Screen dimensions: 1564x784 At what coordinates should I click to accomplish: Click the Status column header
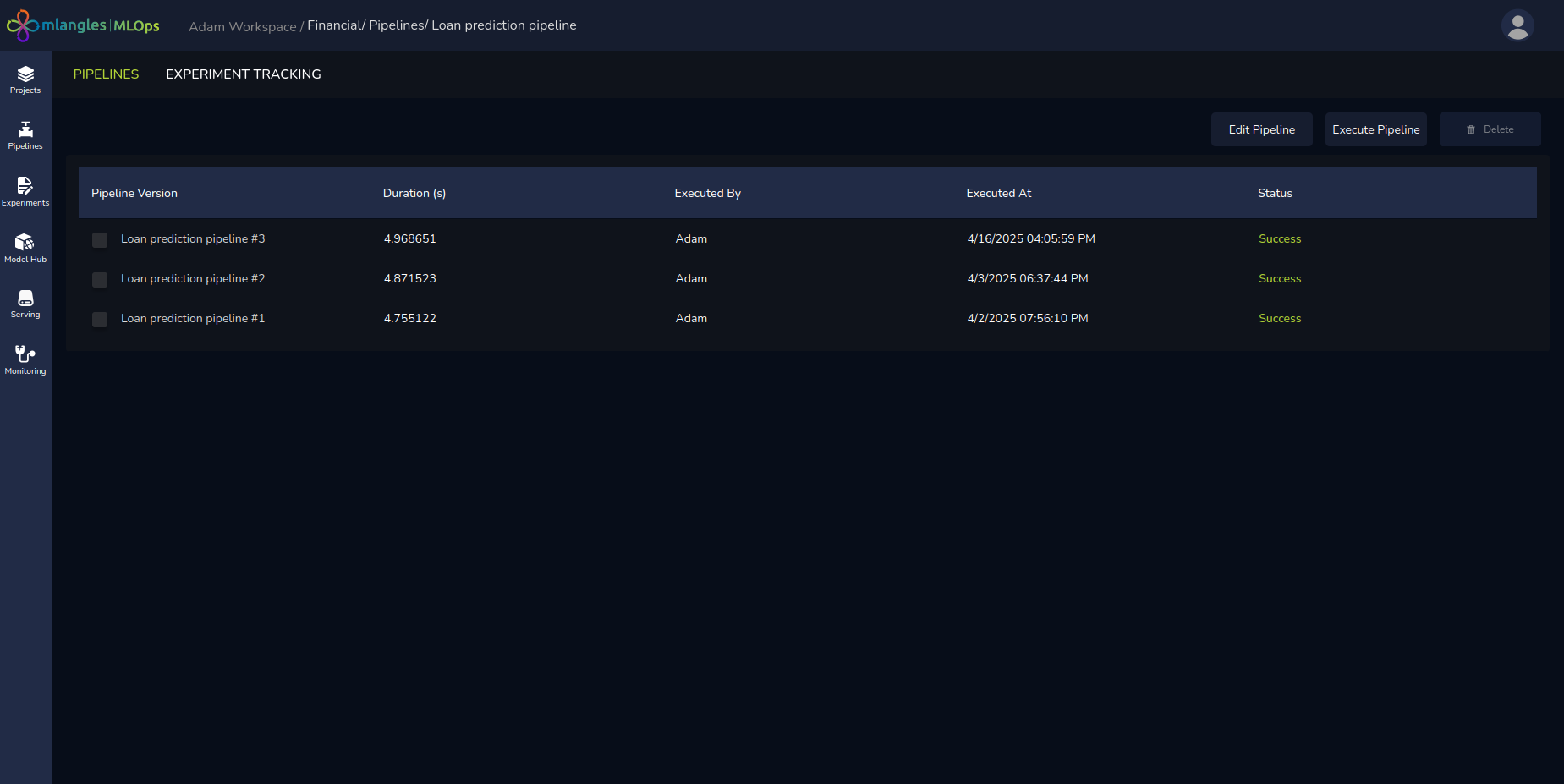(x=1275, y=193)
